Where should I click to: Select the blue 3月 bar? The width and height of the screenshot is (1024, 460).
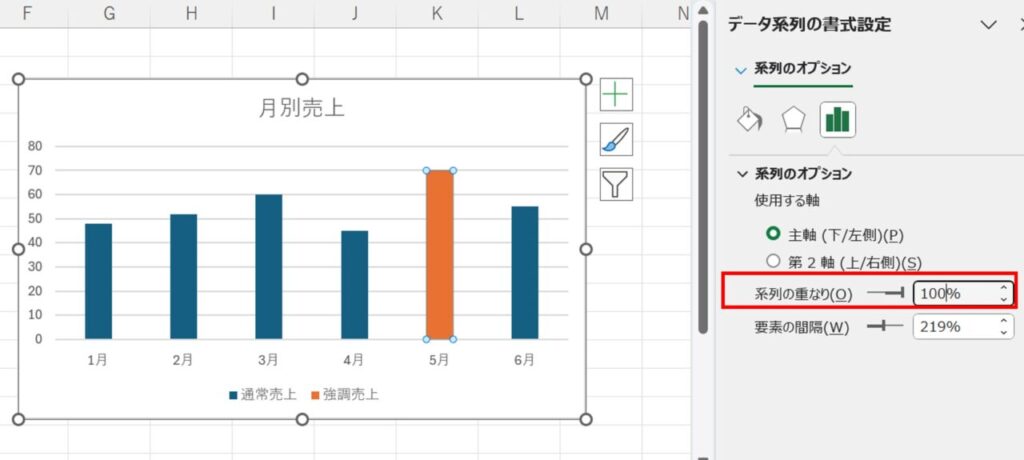(x=268, y=267)
